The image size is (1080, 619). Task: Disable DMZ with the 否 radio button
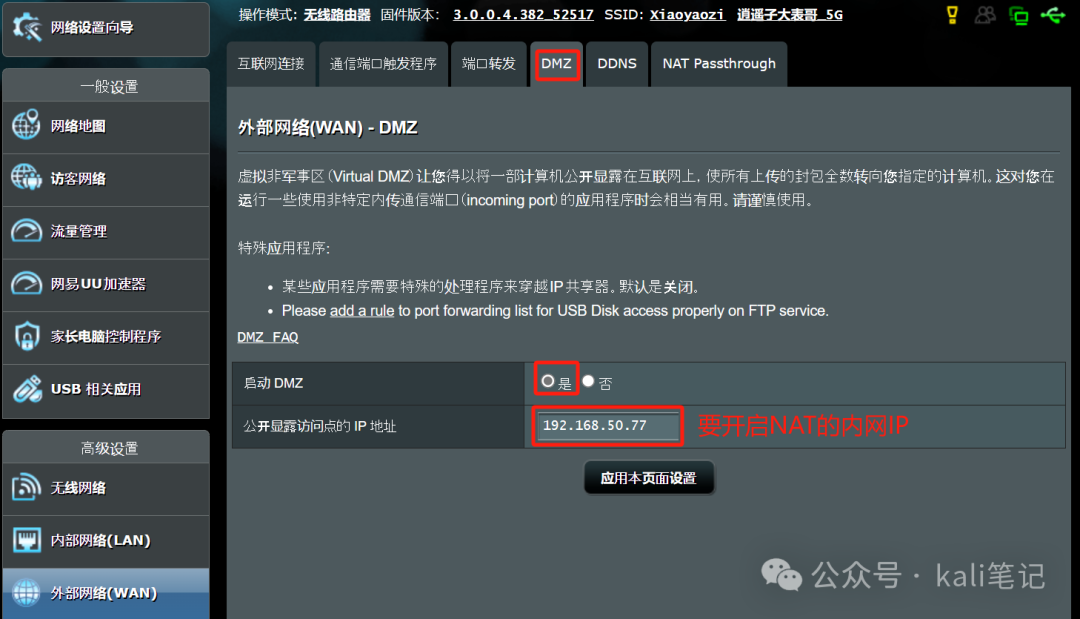588,381
